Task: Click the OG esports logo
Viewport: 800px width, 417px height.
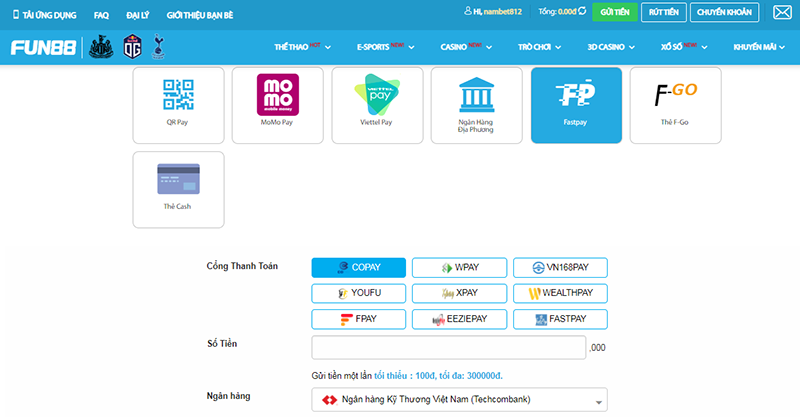Action: [x=133, y=46]
